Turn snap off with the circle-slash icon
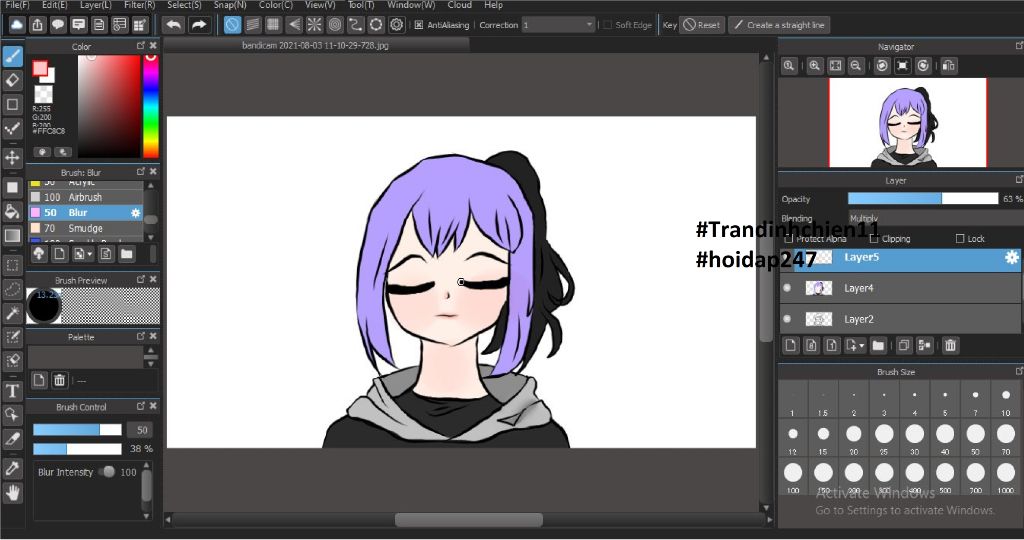1024x540 pixels. 232,25
